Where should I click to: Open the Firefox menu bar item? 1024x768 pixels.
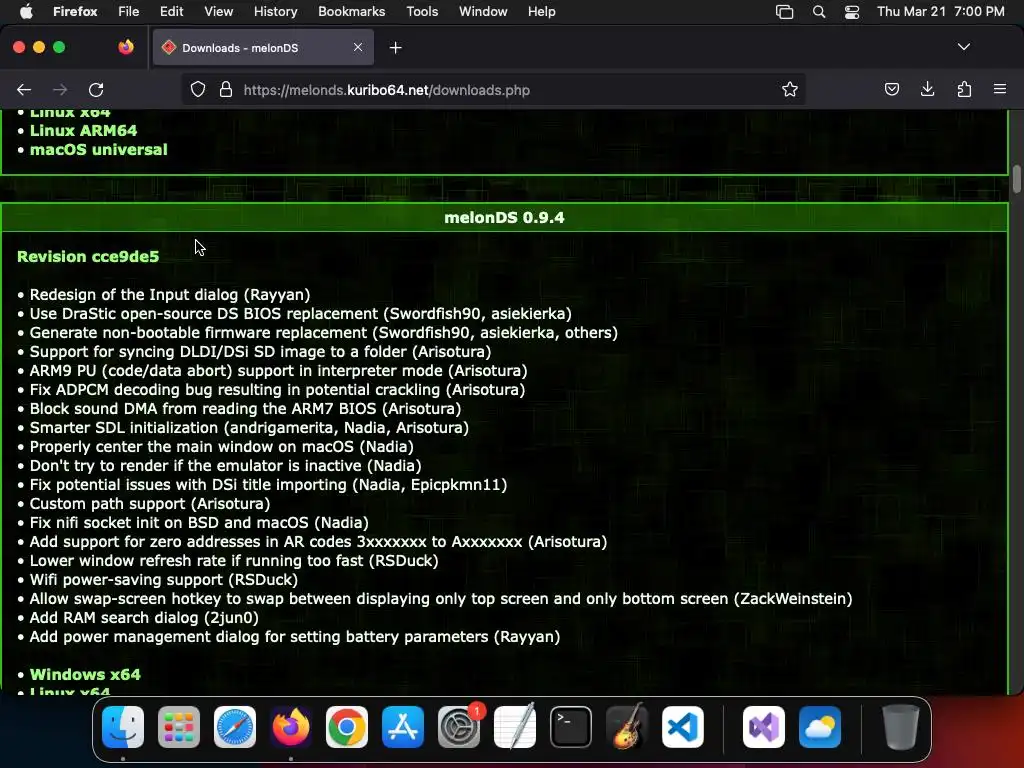coord(75,11)
